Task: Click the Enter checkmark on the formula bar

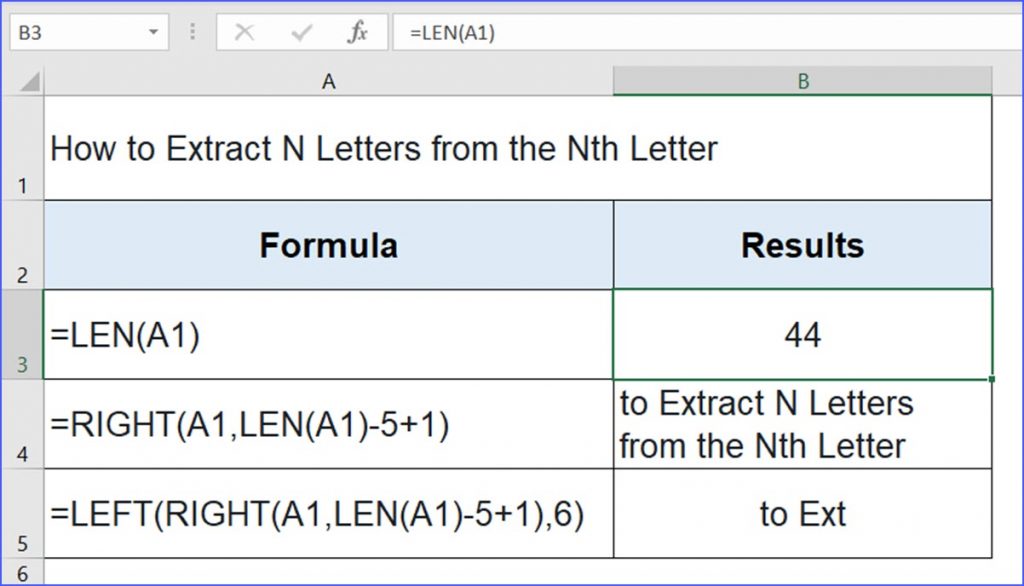Action: [x=299, y=31]
